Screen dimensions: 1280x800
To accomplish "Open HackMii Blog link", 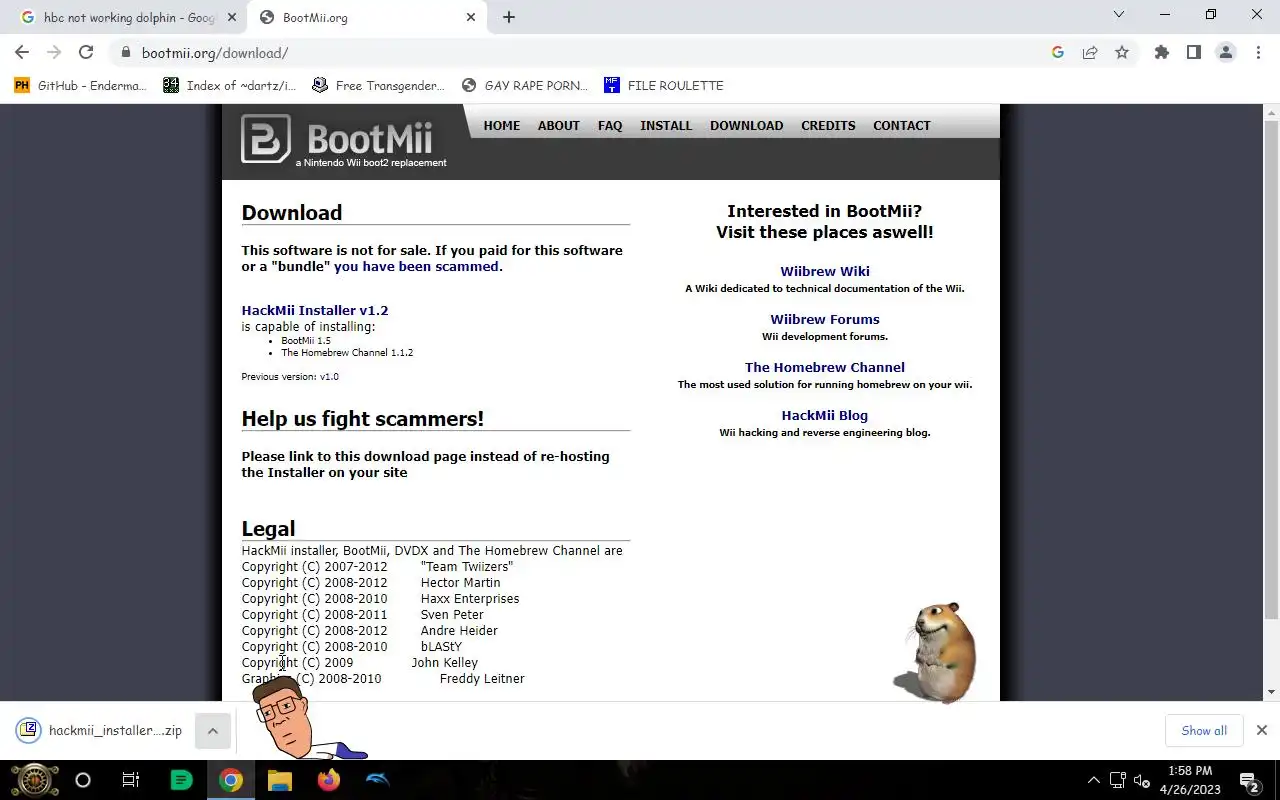I will [x=825, y=415].
